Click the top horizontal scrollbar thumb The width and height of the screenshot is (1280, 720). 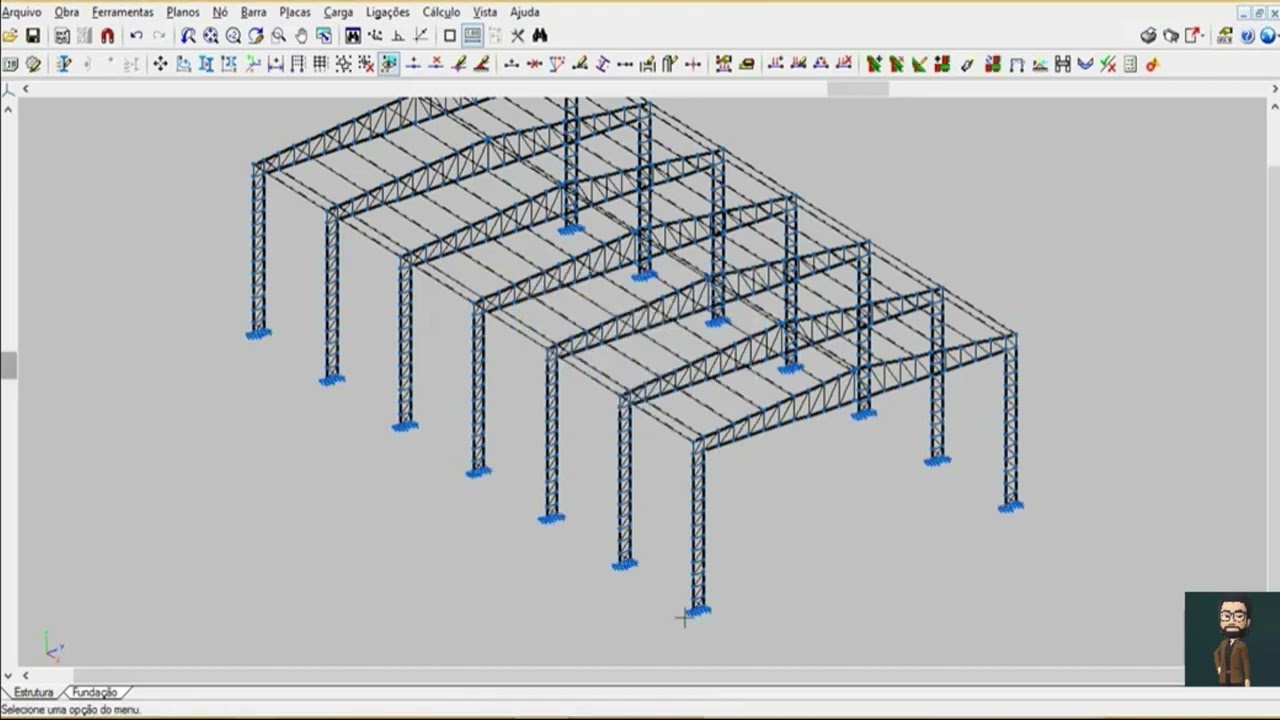tap(858, 89)
